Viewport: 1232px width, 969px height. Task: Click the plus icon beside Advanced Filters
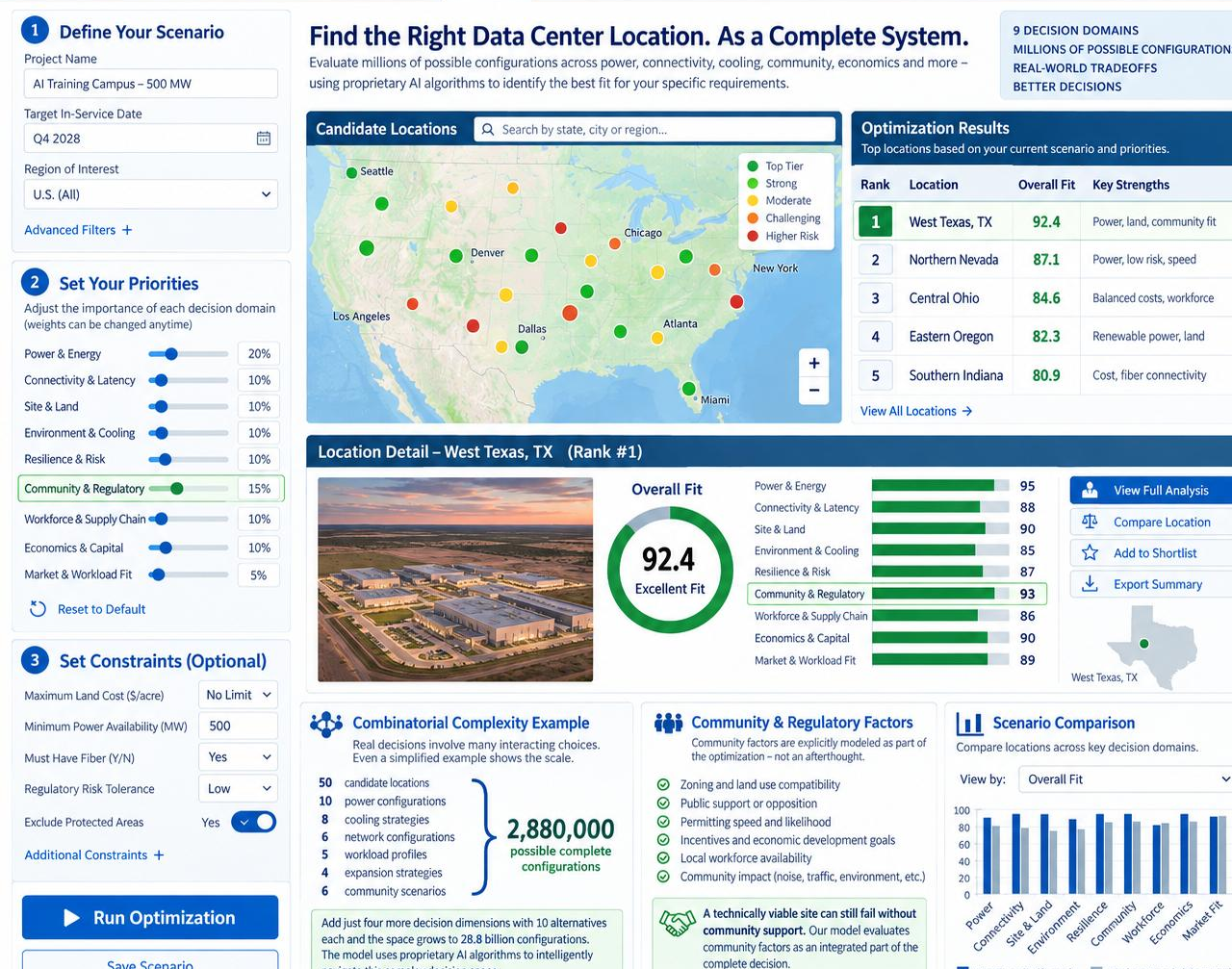pyautogui.click(x=127, y=230)
